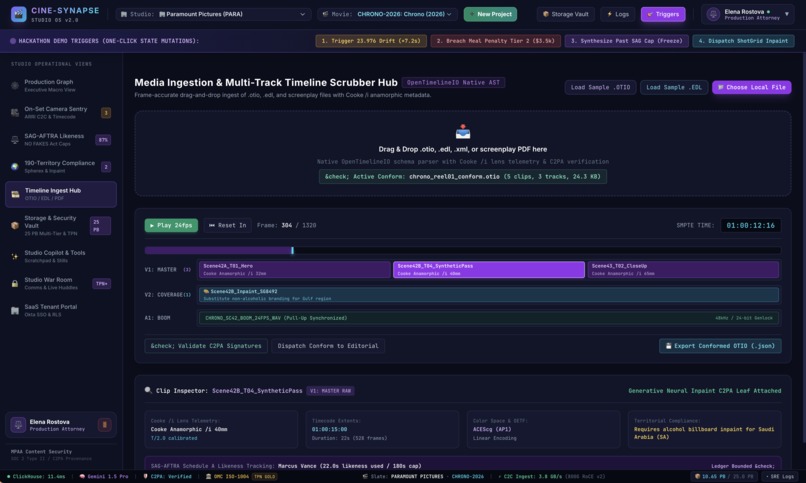Image resolution: width=806 pixels, height=483 pixels.
Task: Click the Clip Inspector magnifier icon
Action: [x=148, y=390]
